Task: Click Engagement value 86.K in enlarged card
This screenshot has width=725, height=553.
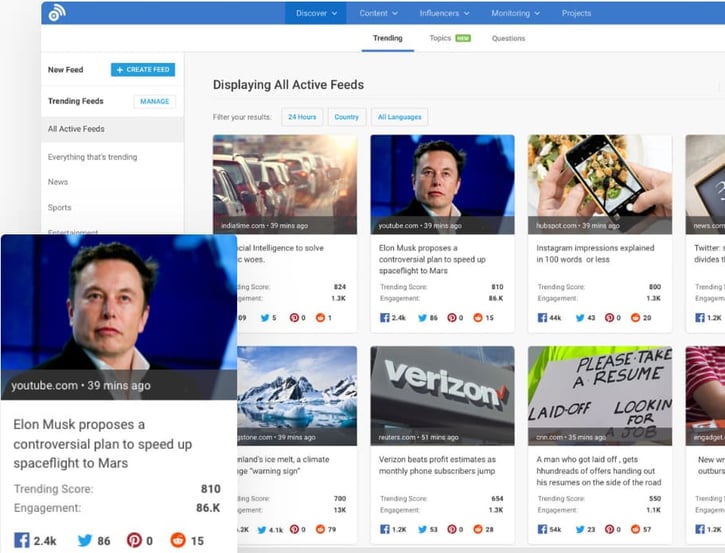Action: coord(208,508)
